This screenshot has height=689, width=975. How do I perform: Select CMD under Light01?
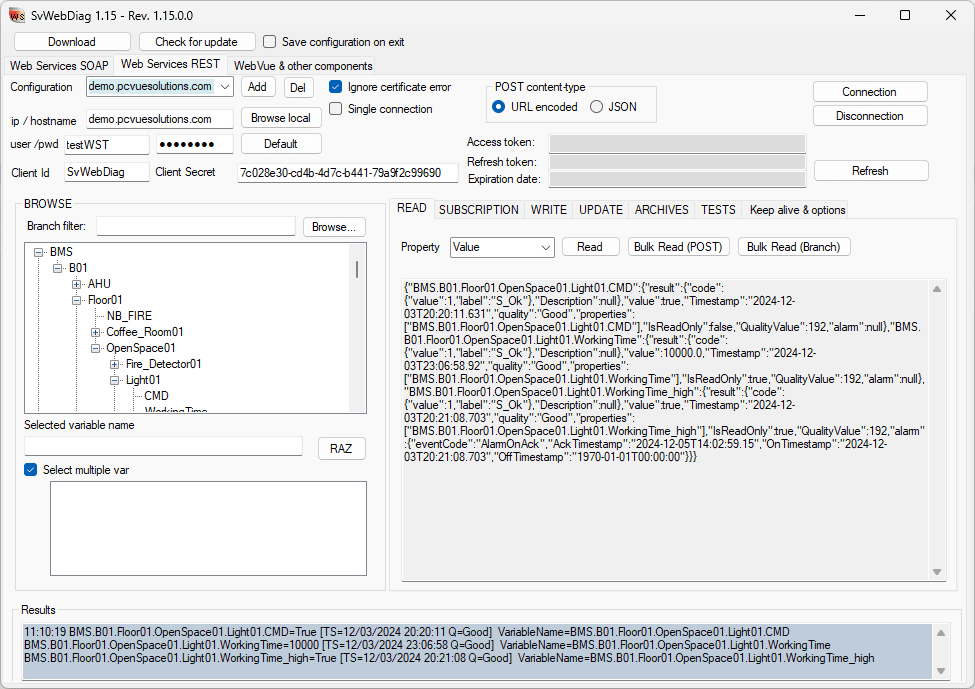pyautogui.click(x=156, y=396)
